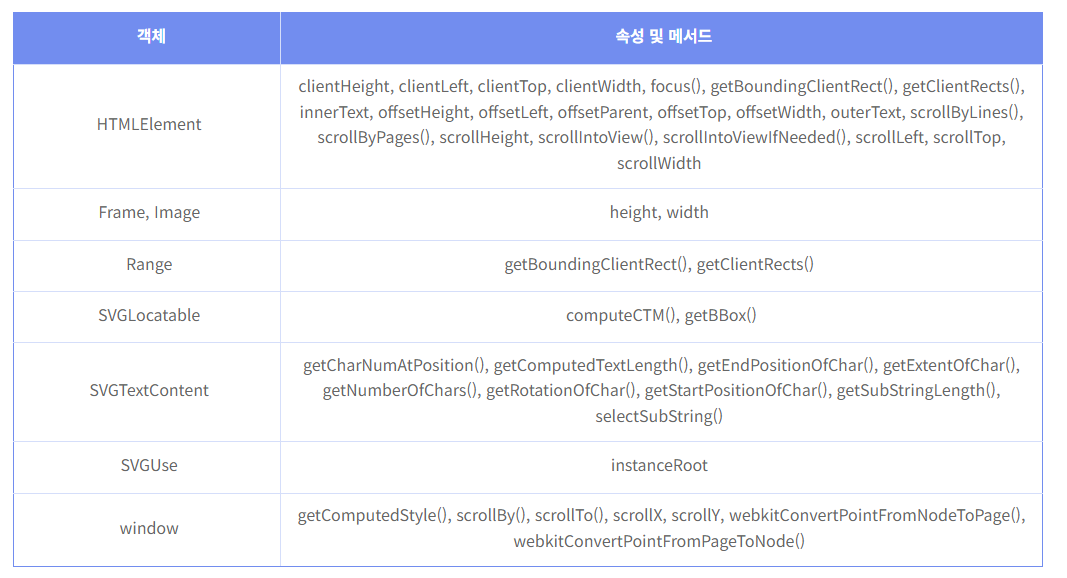Click 'selectSubString()' text
This screenshot has height=578, width=1067.
click(x=659, y=416)
